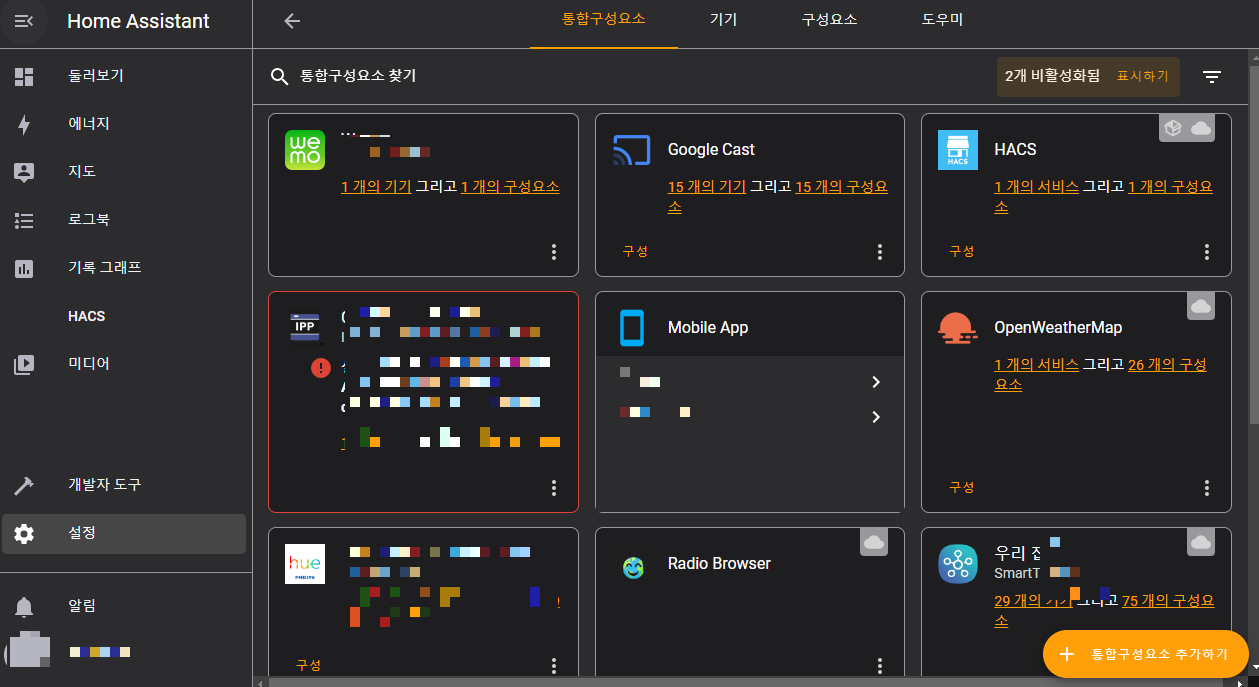Open OpenWeatherMap 1 개의 서비스 link
1259x687 pixels.
click(x=1036, y=365)
